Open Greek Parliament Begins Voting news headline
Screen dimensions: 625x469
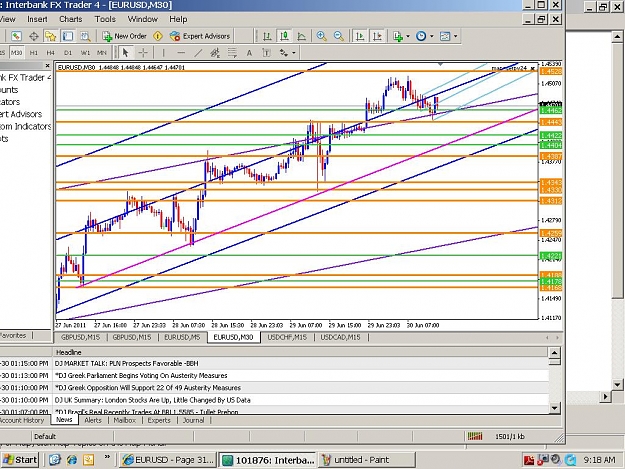click(x=141, y=375)
